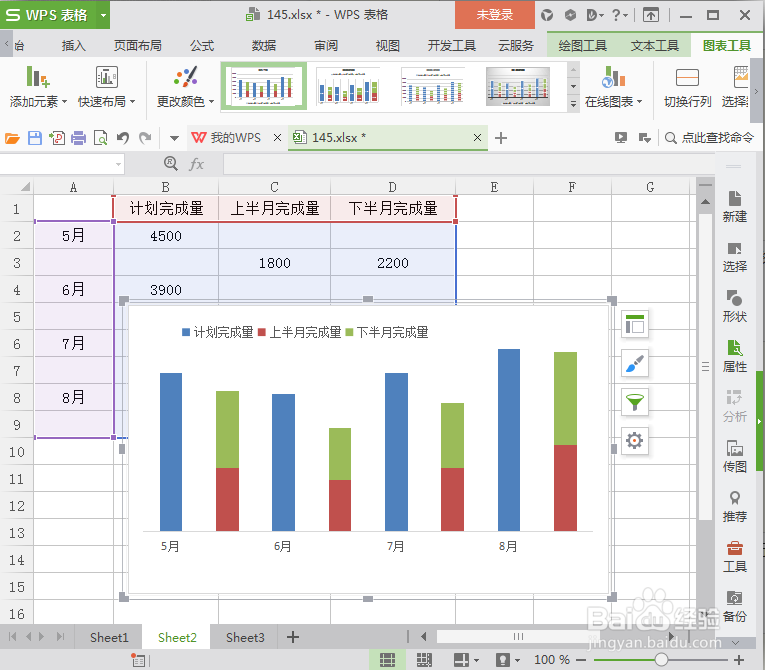This screenshot has height=670, width=765.
Task: Select the stacked-bar second chart style thumbnail
Action: coord(348,86)
